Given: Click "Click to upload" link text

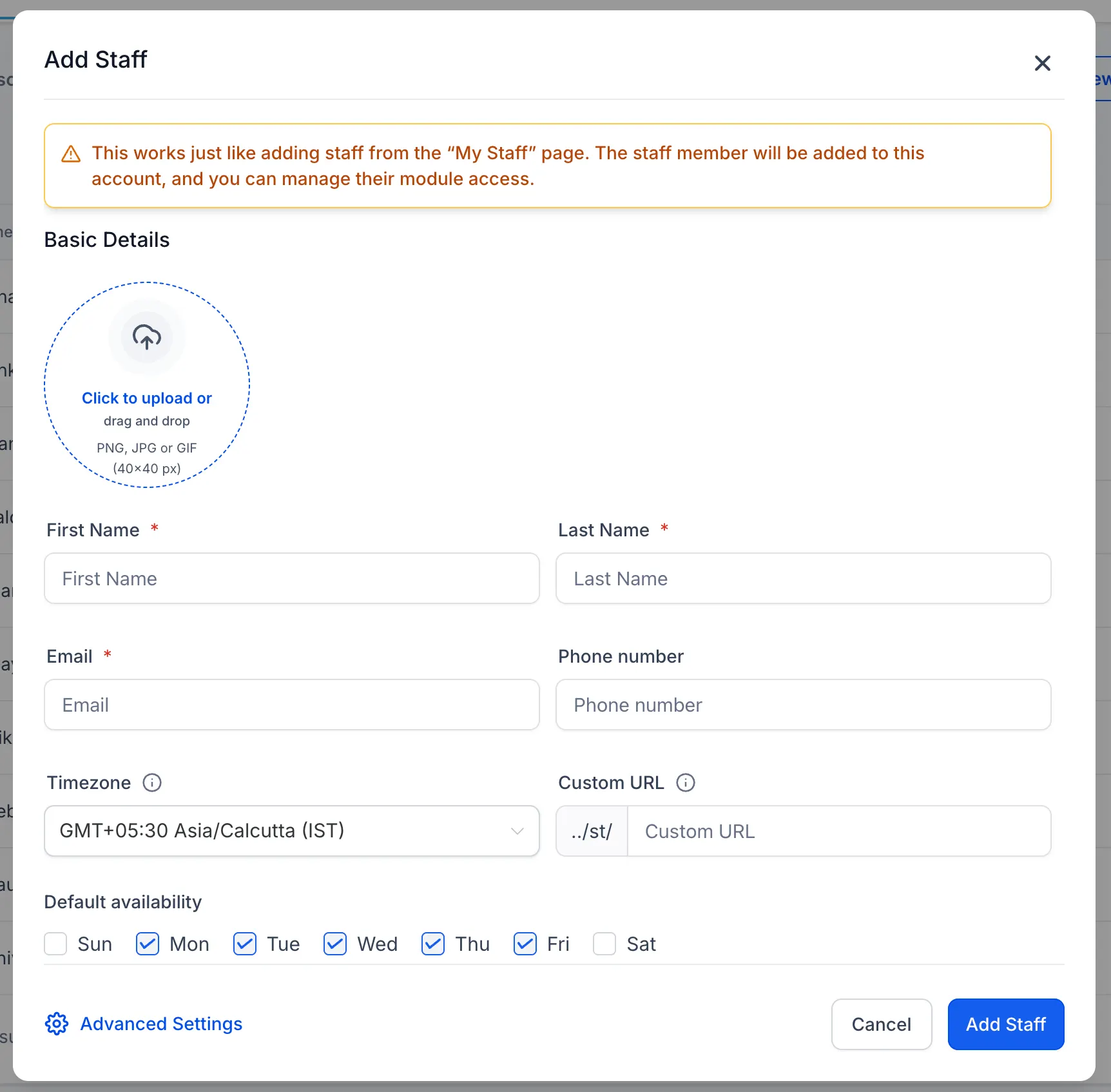Looking at the screenshot, I should (x=138, y=398).
